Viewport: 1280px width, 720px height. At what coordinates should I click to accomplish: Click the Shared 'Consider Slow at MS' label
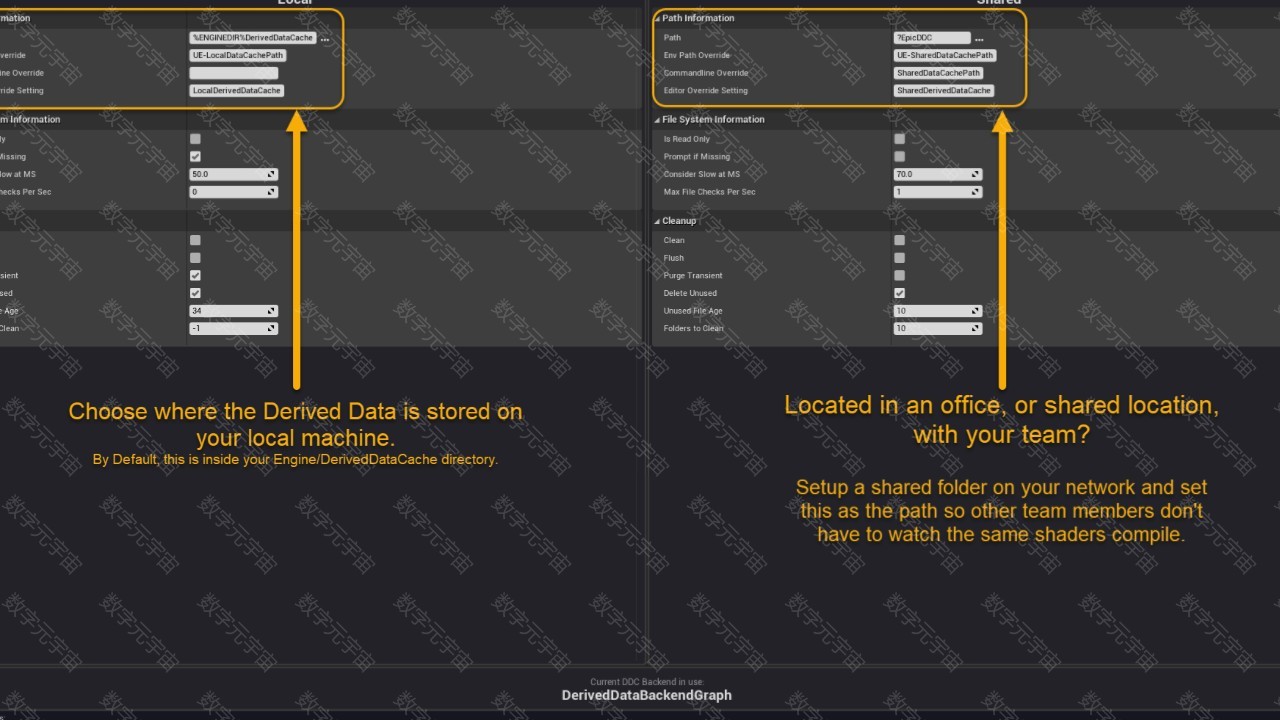click(x=702, y=174)
